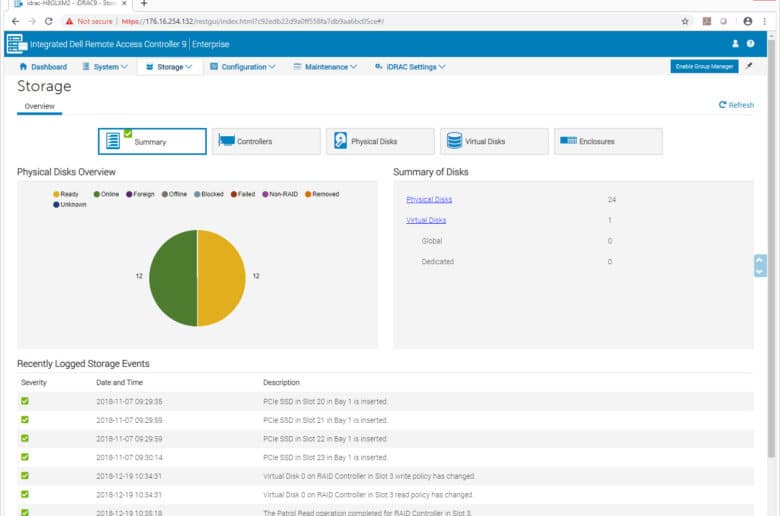
Task: Open the Physical Disks summary link
Action: (x=429, y=200)
